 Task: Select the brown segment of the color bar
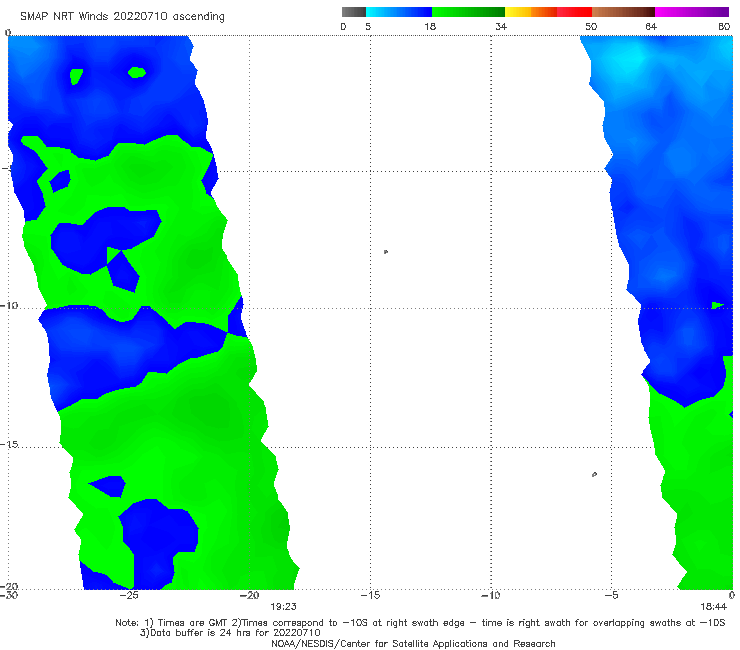(623, 12)
